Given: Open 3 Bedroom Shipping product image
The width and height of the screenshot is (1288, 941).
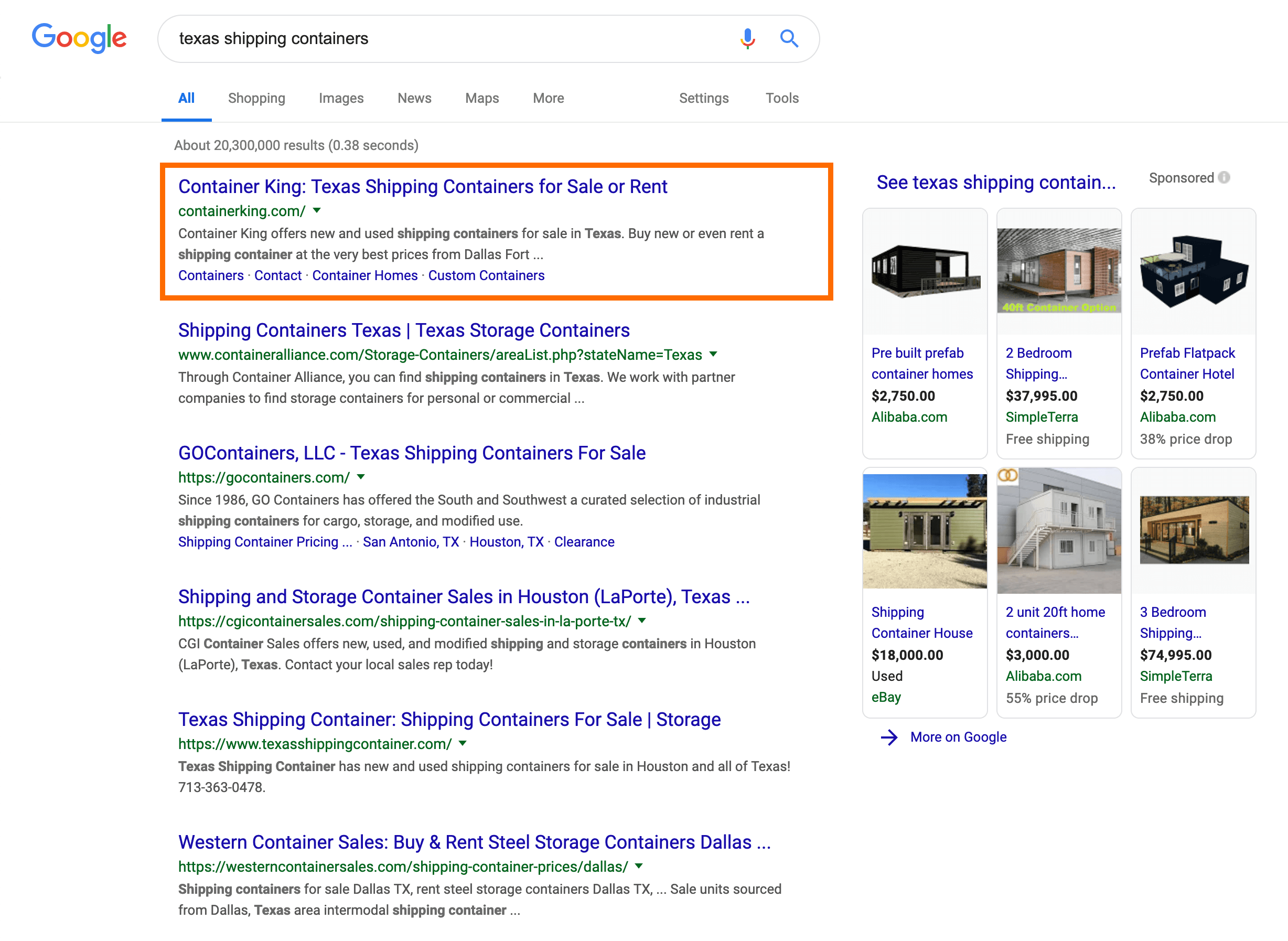Looking at the screenshot, I should coord(1194,530).
